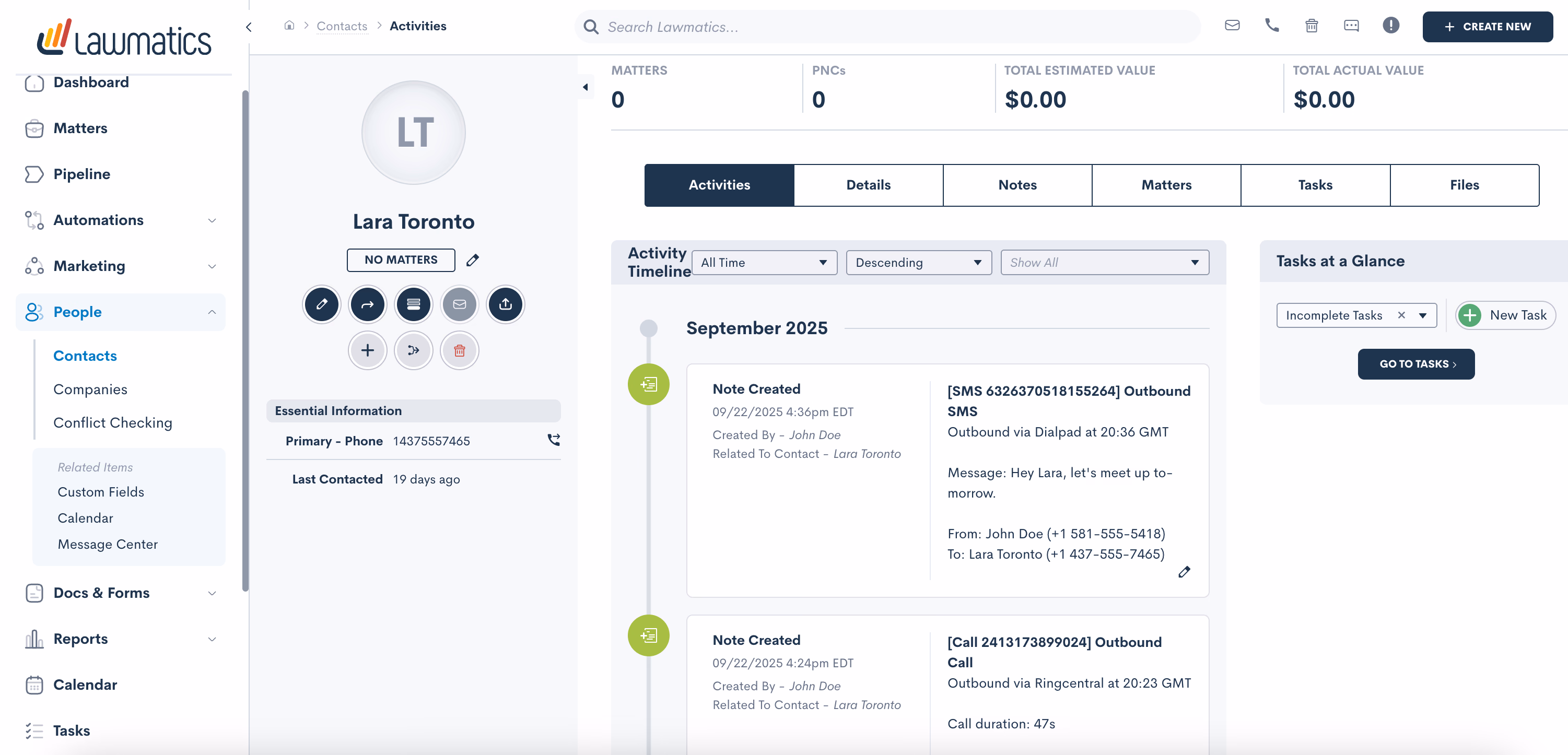The height and width of the screenshot is (755, 1568).
Task: Edit the SMS note with pencil icon
Action: 1184,572
